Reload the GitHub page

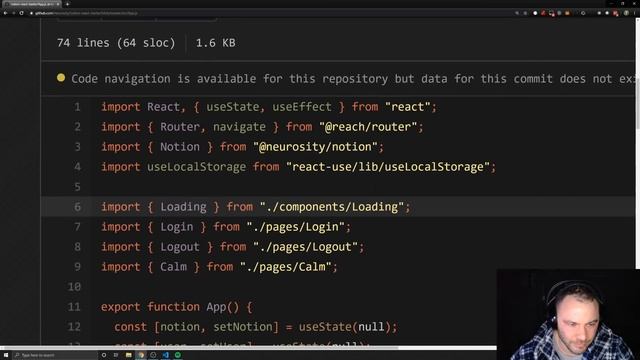pyautogui.click(x=21, y=13)
